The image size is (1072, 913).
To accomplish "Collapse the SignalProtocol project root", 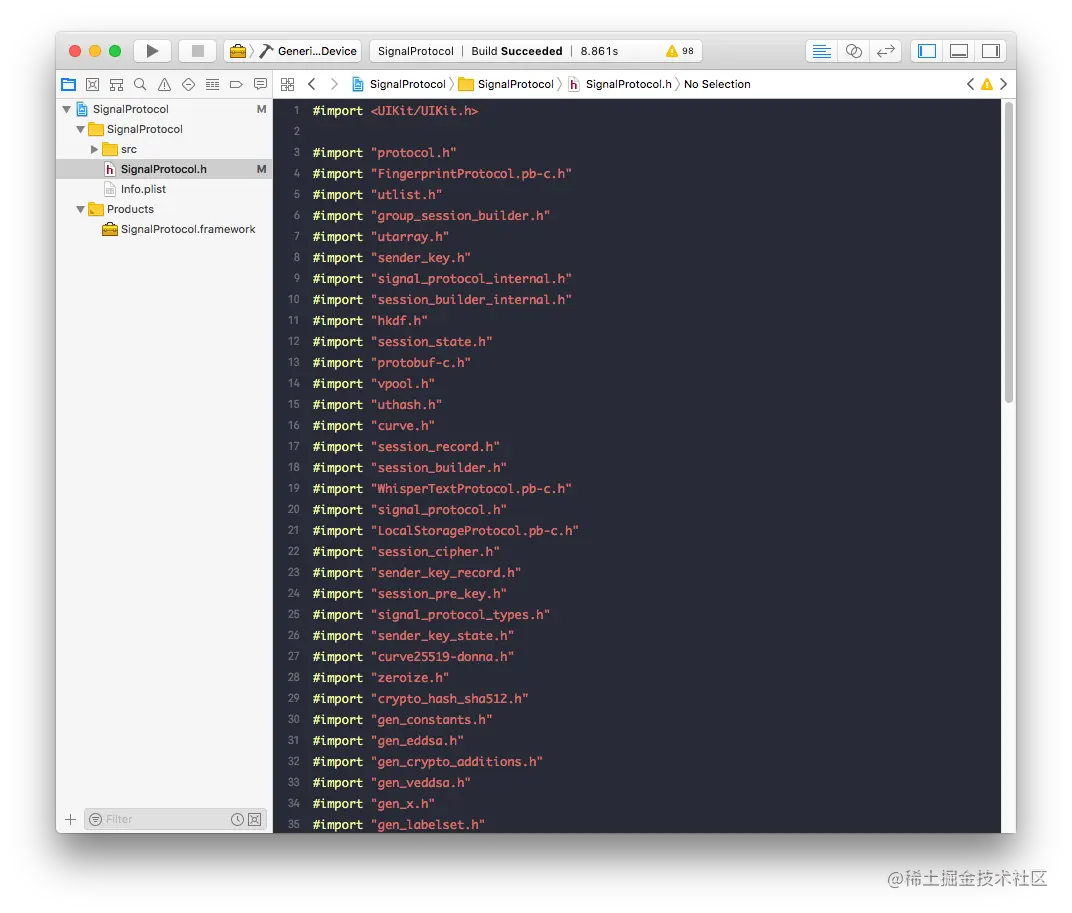I will [x=66, y=109].
